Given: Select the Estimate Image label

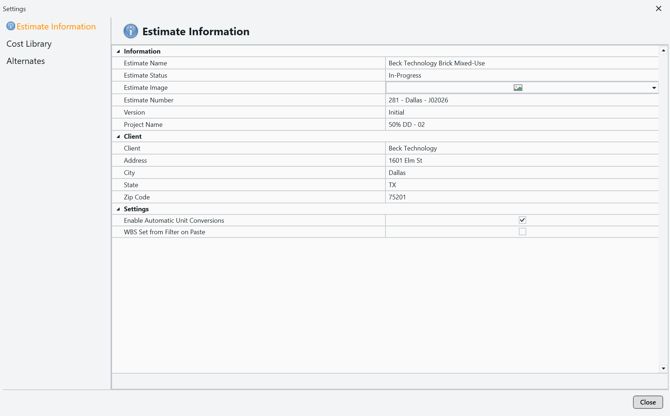Looking at the screenshot, I should pyautogui.click(x=146, y=88).
